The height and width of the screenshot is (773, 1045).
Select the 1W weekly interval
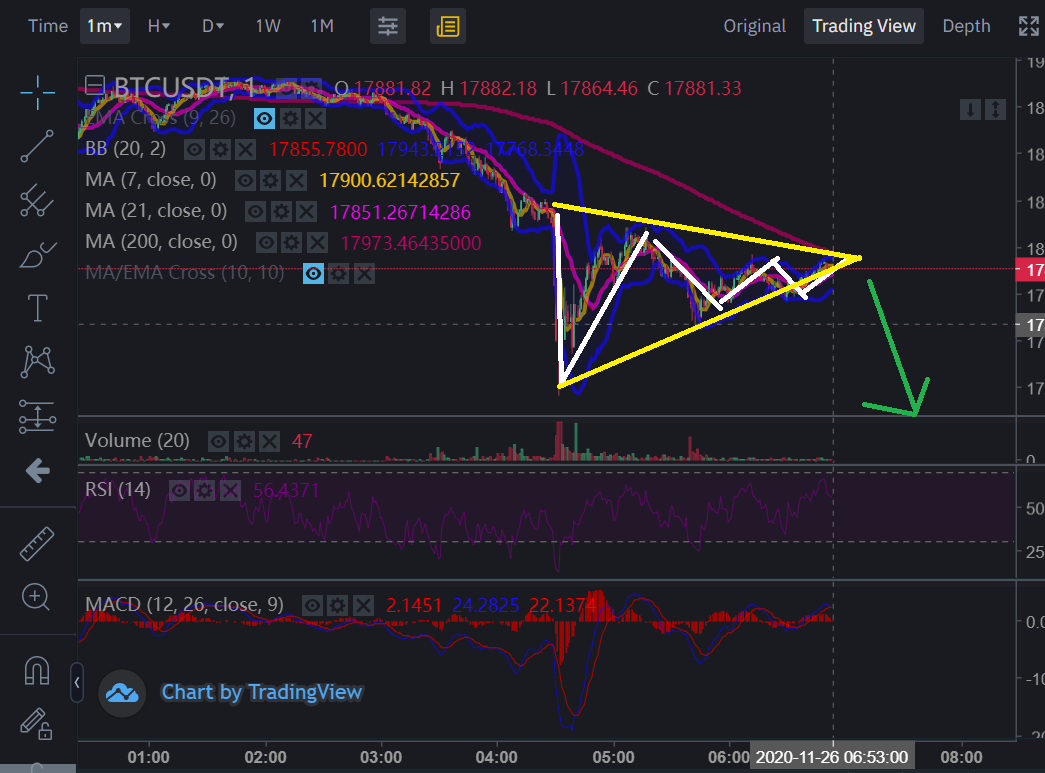coord(268,26)
